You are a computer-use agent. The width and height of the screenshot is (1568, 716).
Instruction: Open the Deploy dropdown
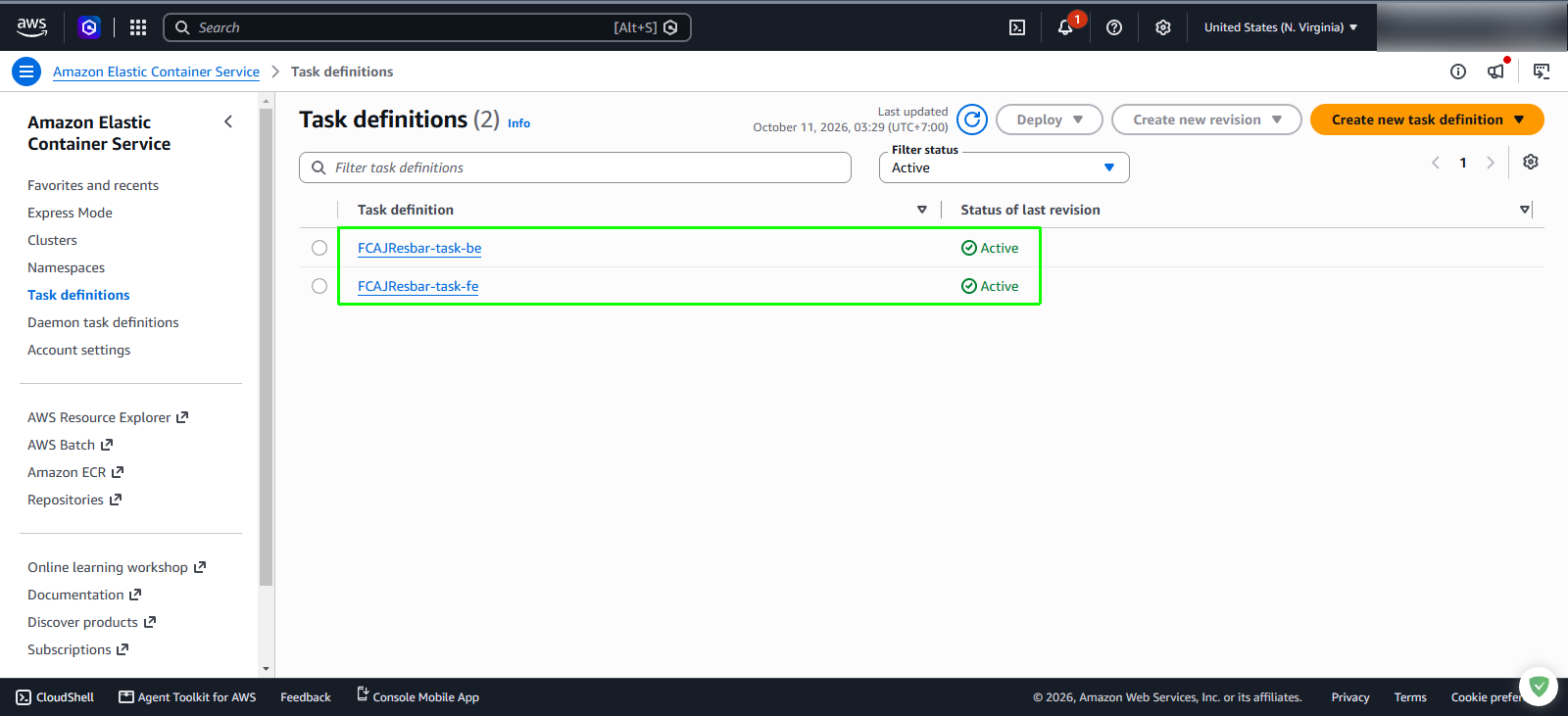(1050, 119)
